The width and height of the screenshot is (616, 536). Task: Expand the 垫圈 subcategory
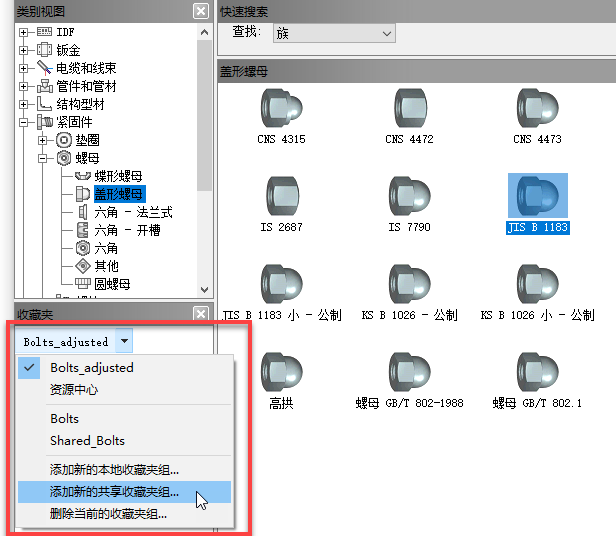[x=42, y=140]
